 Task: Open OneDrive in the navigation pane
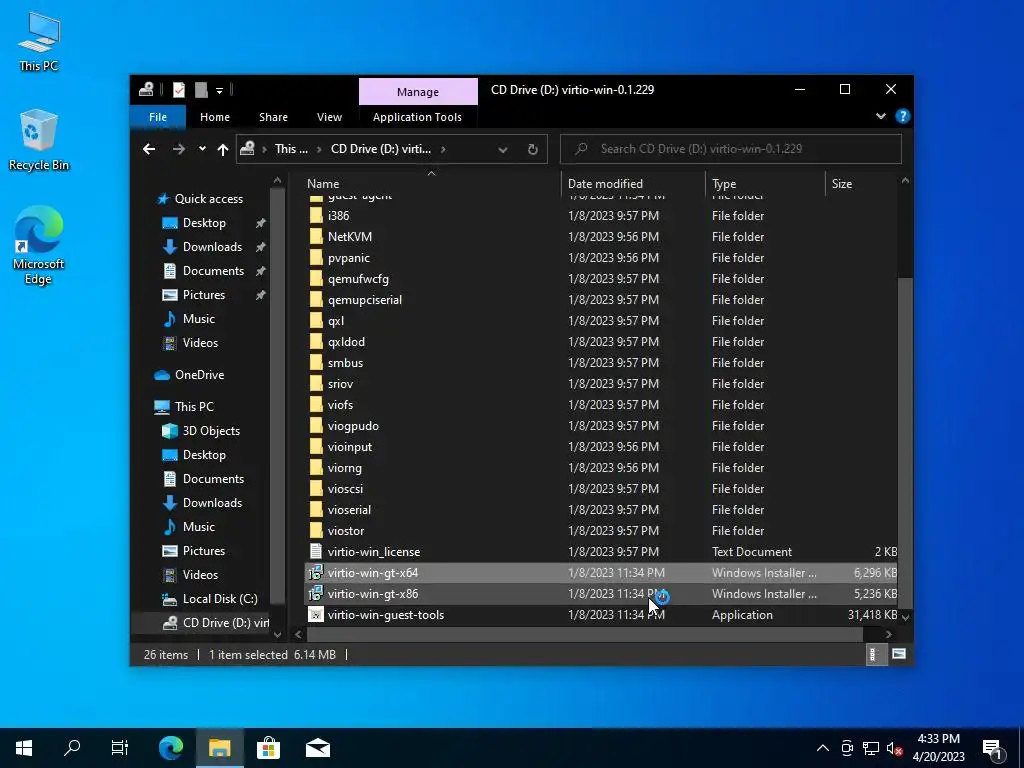coord(199,375)
